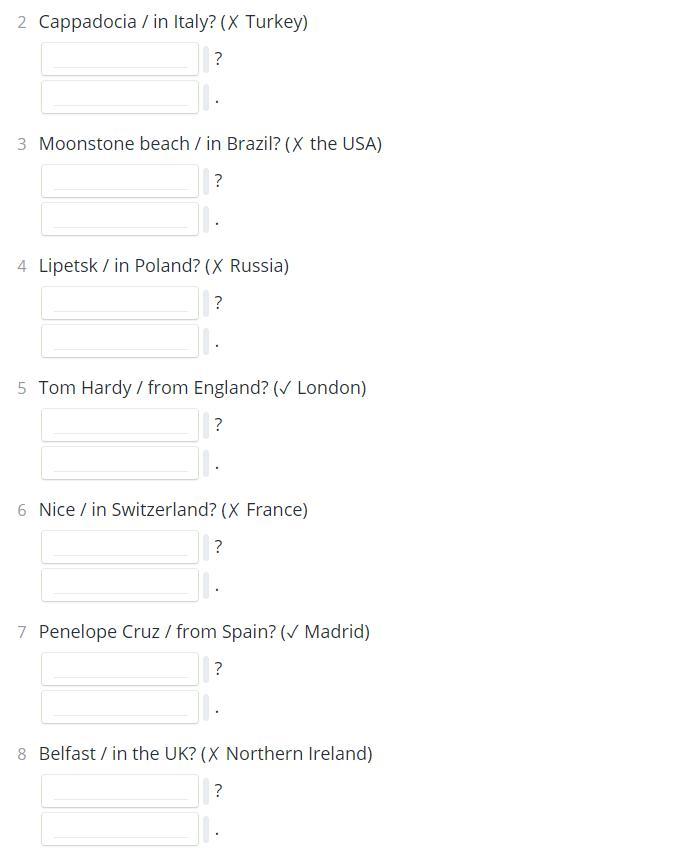The width and height of the screenshot is (690, 856).
Task: Click the Tom Hardy answer input field
Action: [x=120, y=463]
